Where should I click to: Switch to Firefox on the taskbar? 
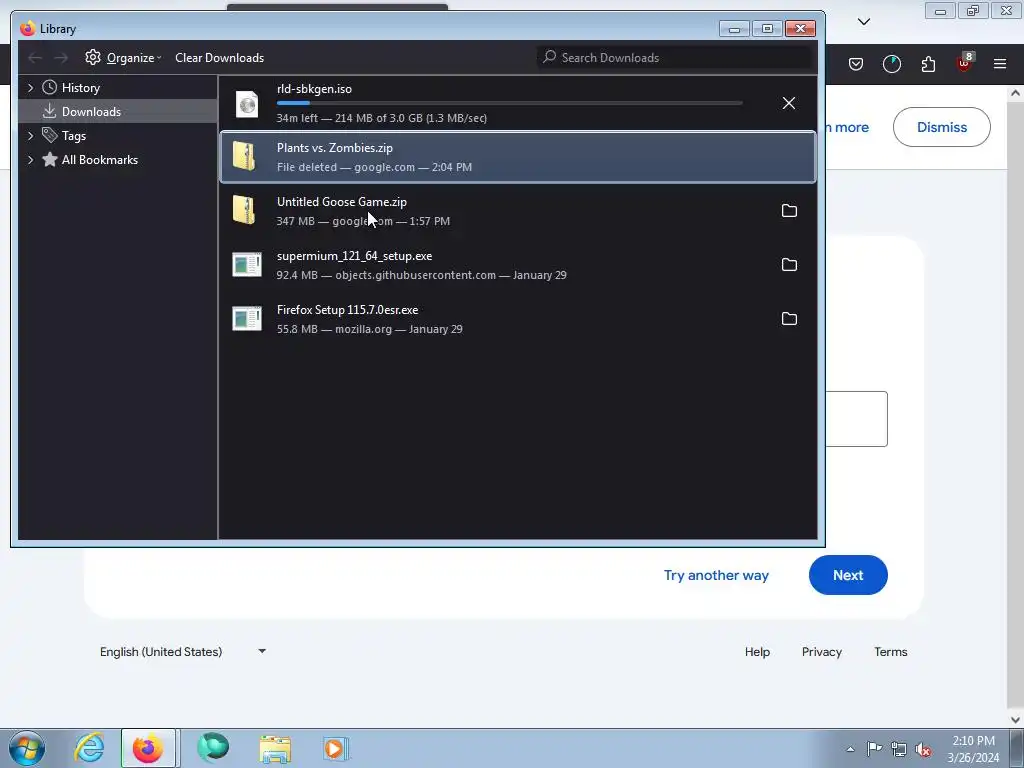148,748
